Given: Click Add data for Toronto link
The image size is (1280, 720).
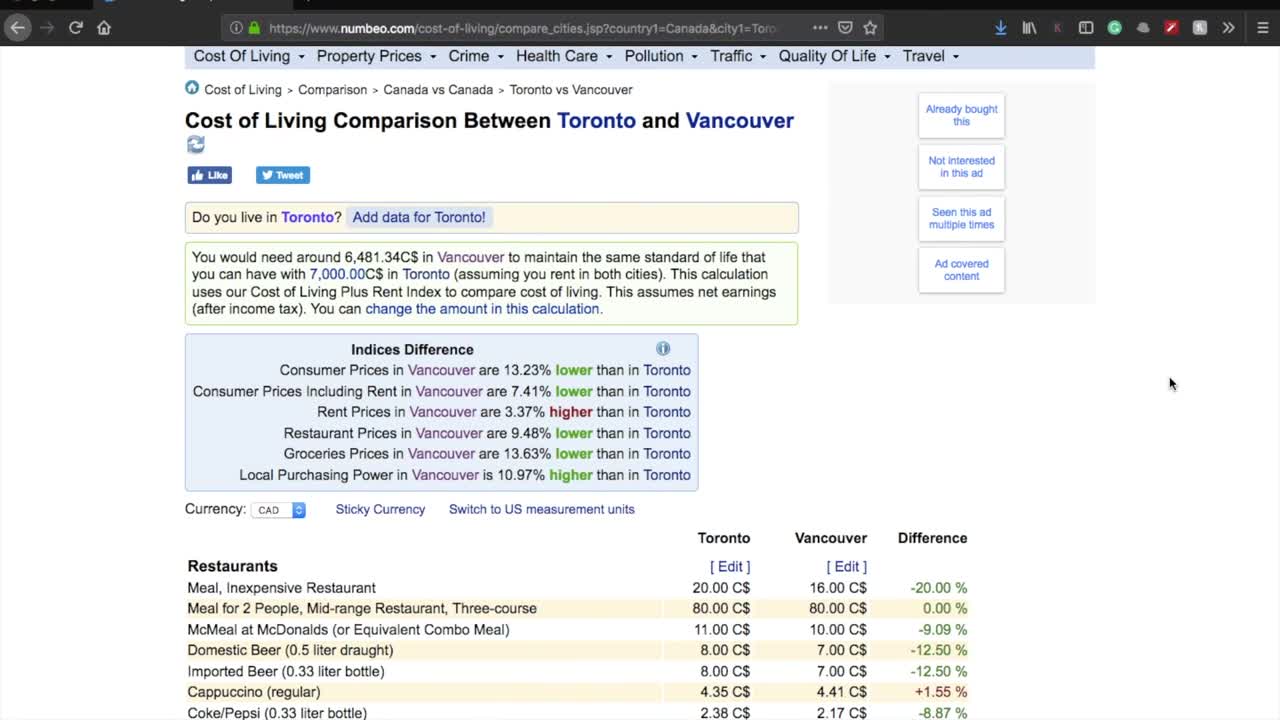Looking at the screenshot, I should click(x=419, y=217).
